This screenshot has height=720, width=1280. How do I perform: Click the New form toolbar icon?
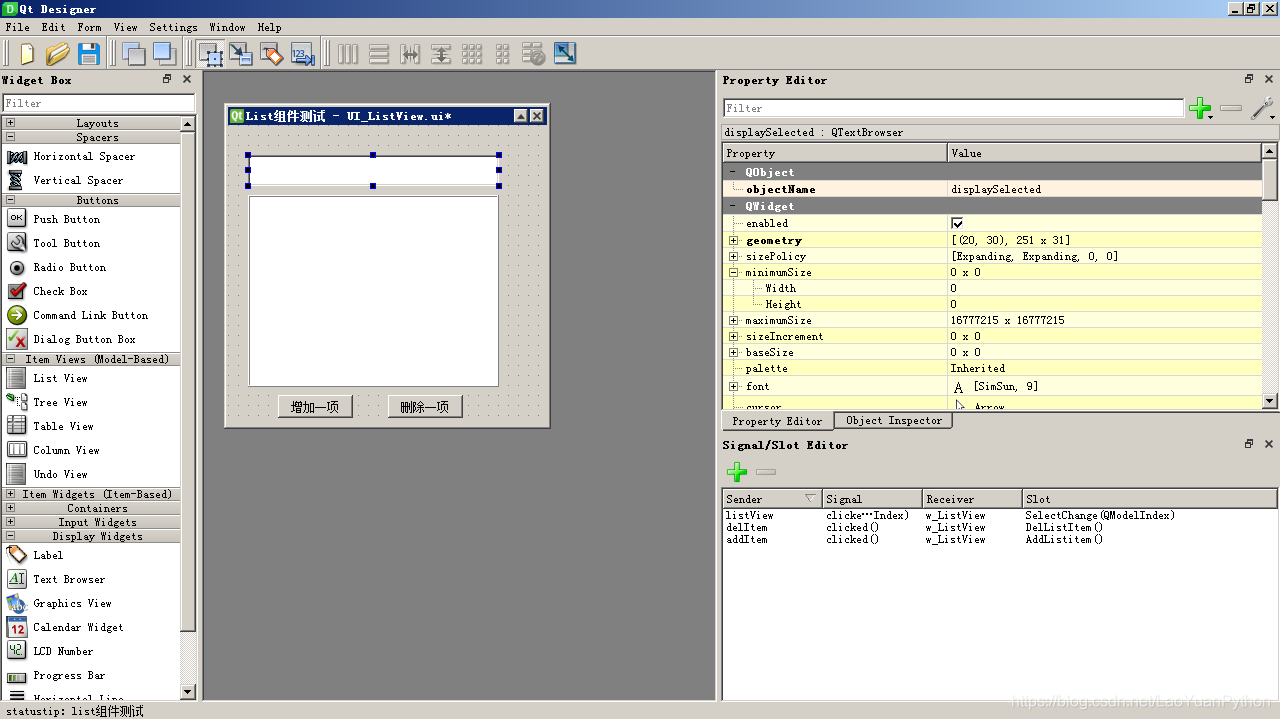(x=26, y=53)
